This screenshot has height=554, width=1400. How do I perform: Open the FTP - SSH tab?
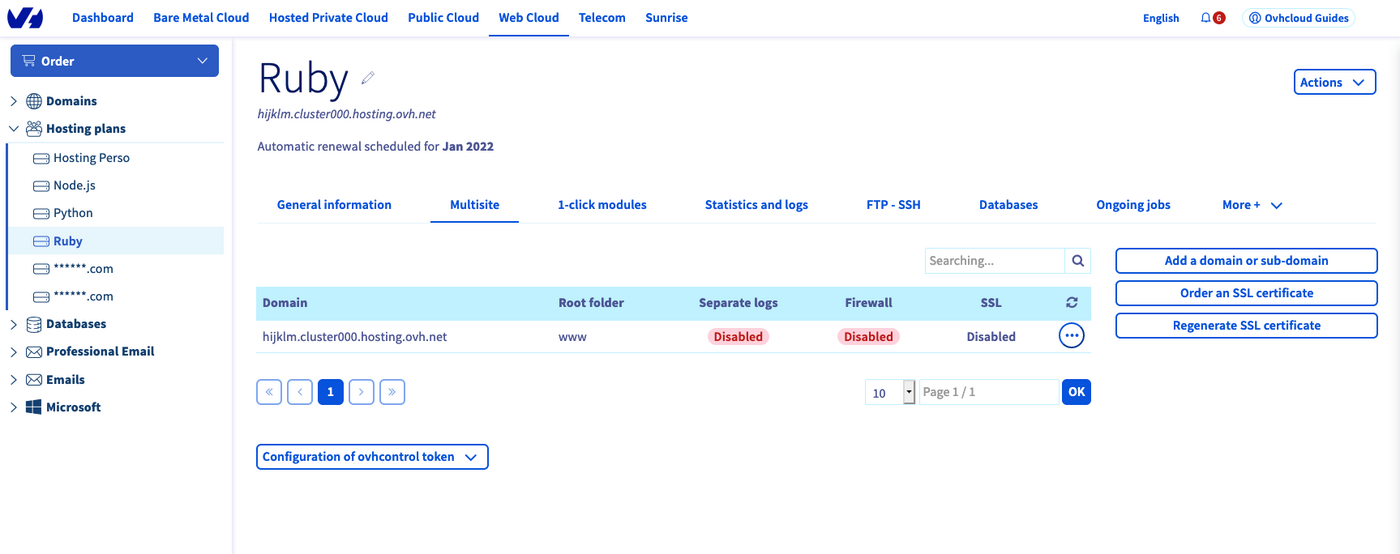coord(893,205)
